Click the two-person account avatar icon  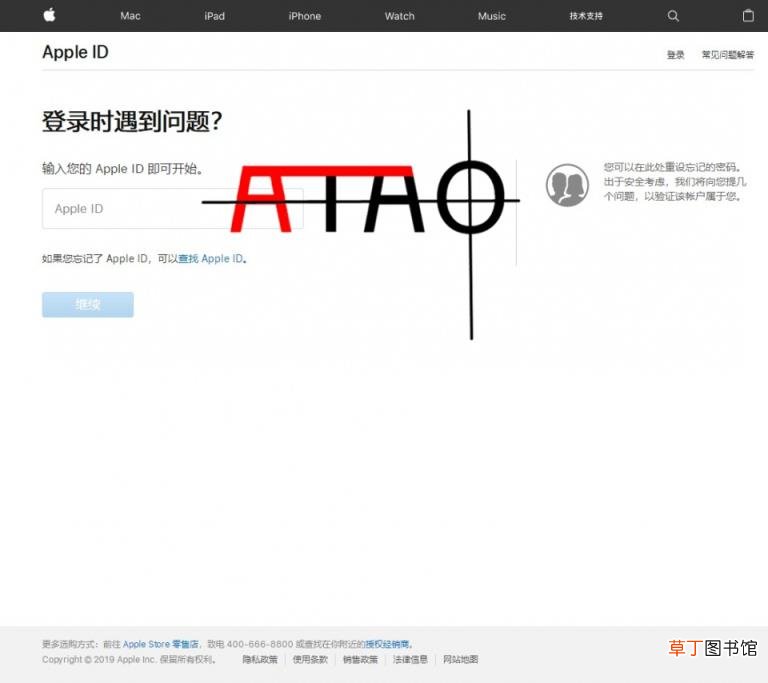(x=567, y=185)
